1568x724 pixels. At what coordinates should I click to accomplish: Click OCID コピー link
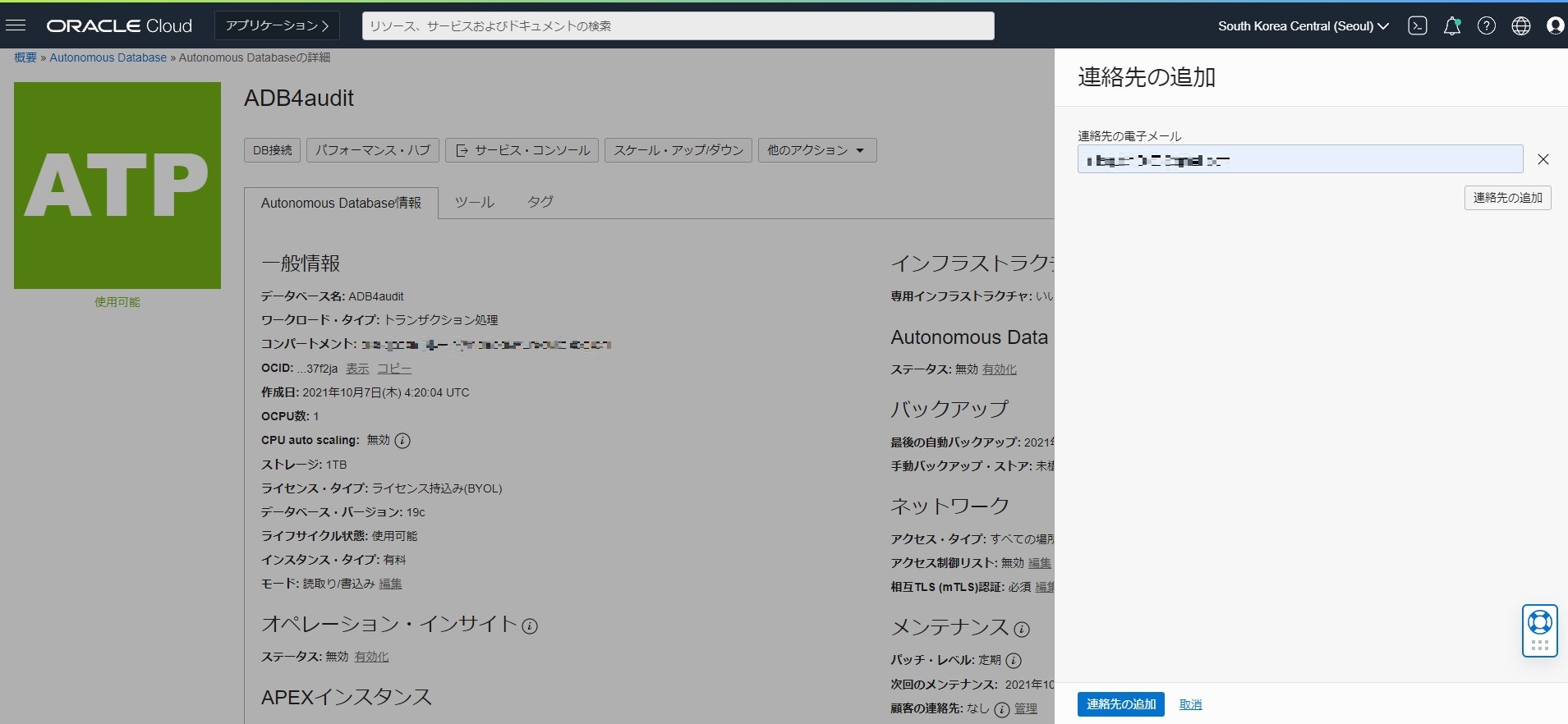394,369
